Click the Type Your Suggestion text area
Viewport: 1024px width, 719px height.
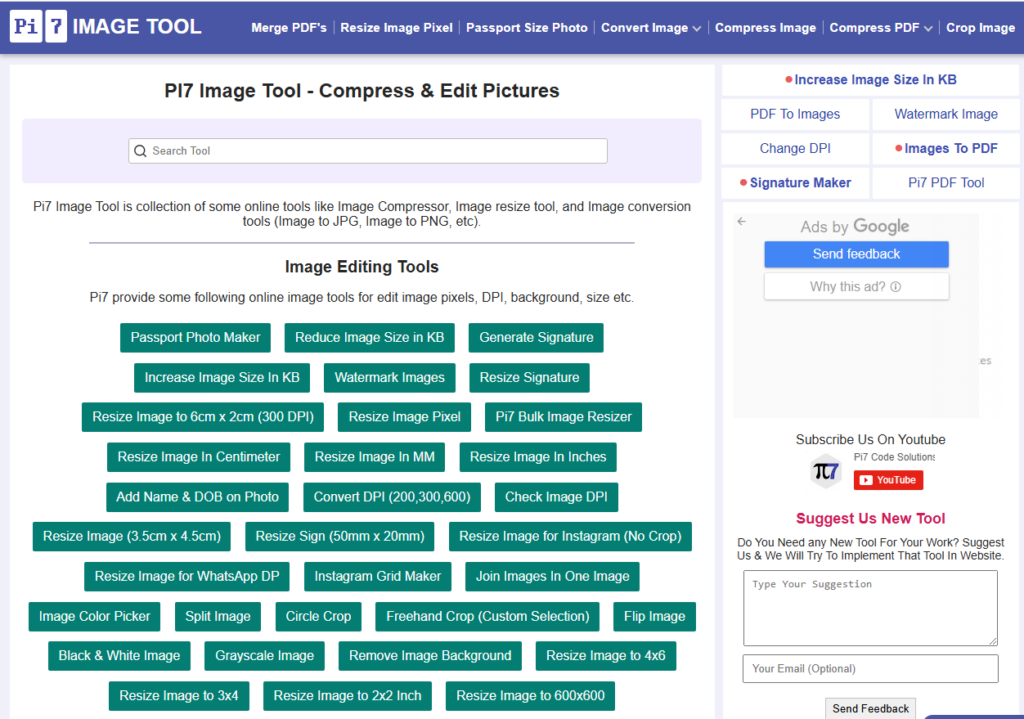click(870, 608)
